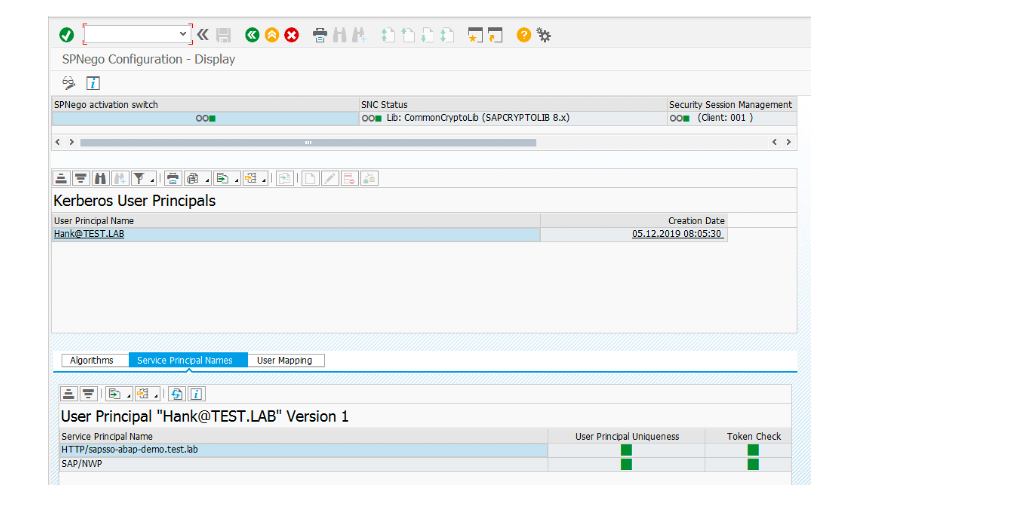Click the green Back button
Screen dimensions: 1024x512
coord(252,35)
